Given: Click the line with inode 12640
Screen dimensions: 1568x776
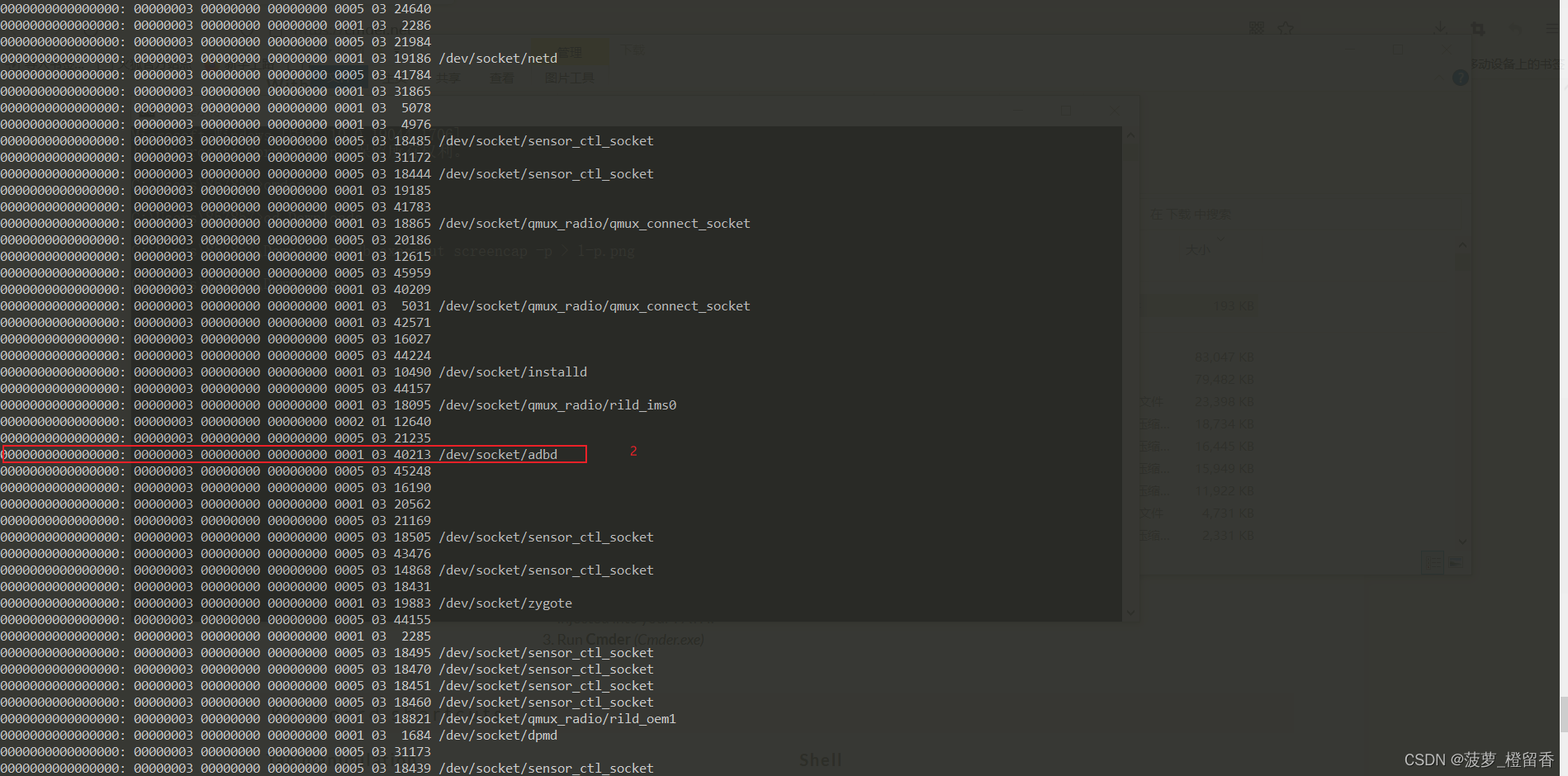Looking at the screenshot, I should click(216, 422).
